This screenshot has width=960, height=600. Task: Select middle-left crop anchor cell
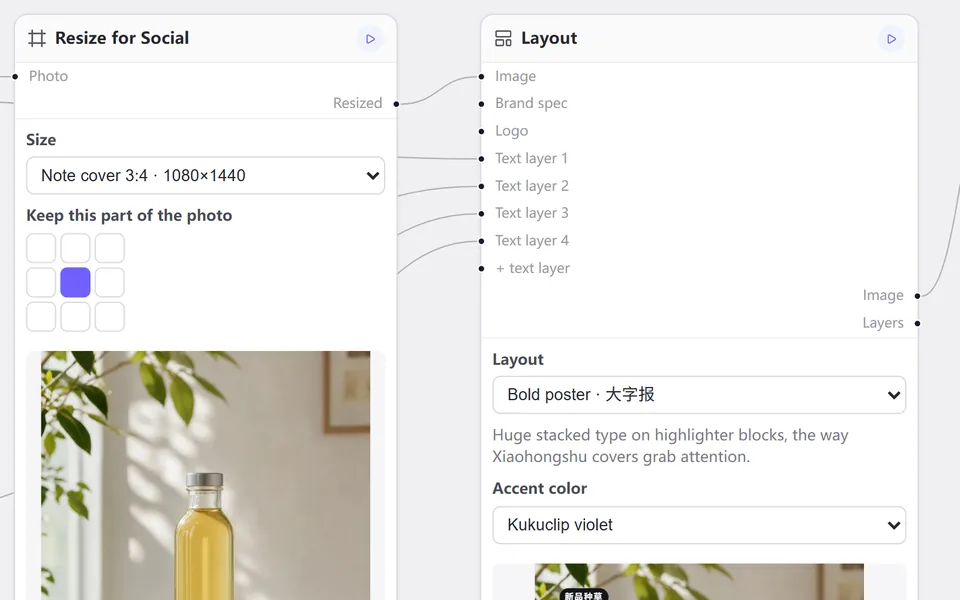point(41,282)
